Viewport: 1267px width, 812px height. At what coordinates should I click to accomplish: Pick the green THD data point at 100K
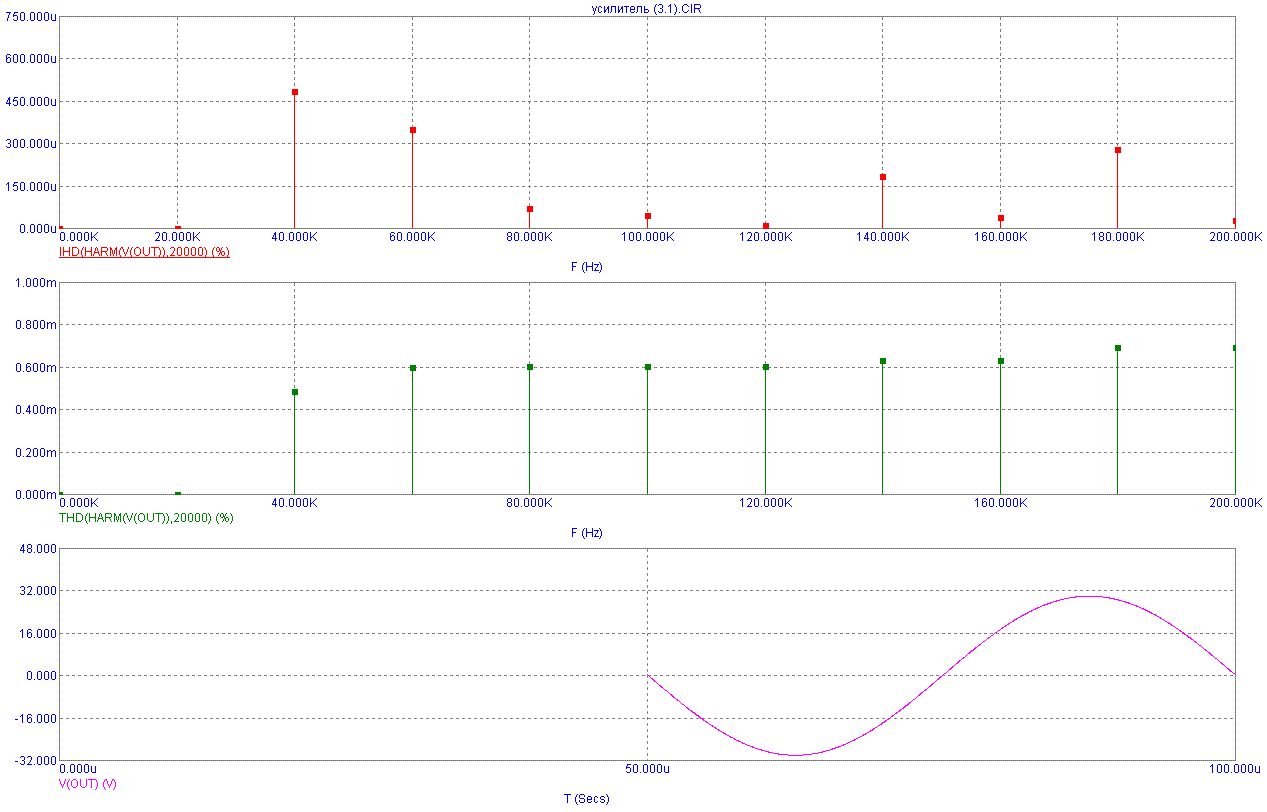(x=648, y=367)
